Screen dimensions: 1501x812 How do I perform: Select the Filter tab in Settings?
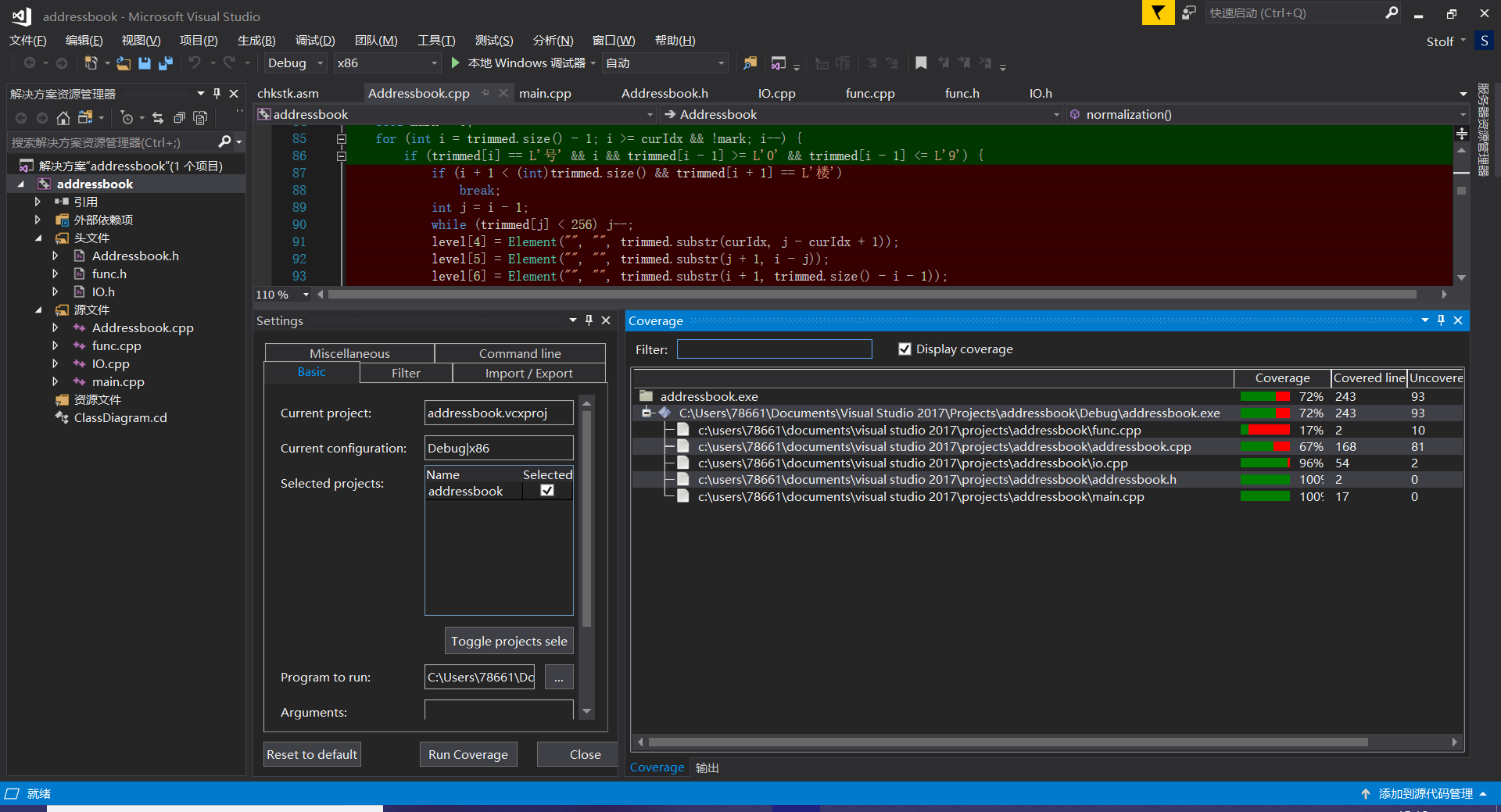point(406,374)
